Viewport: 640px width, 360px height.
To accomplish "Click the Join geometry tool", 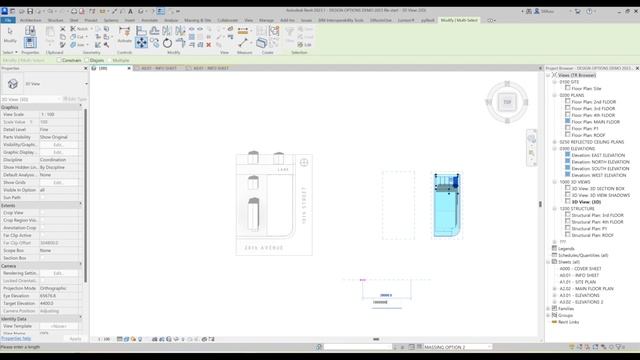I will point(78,45).
